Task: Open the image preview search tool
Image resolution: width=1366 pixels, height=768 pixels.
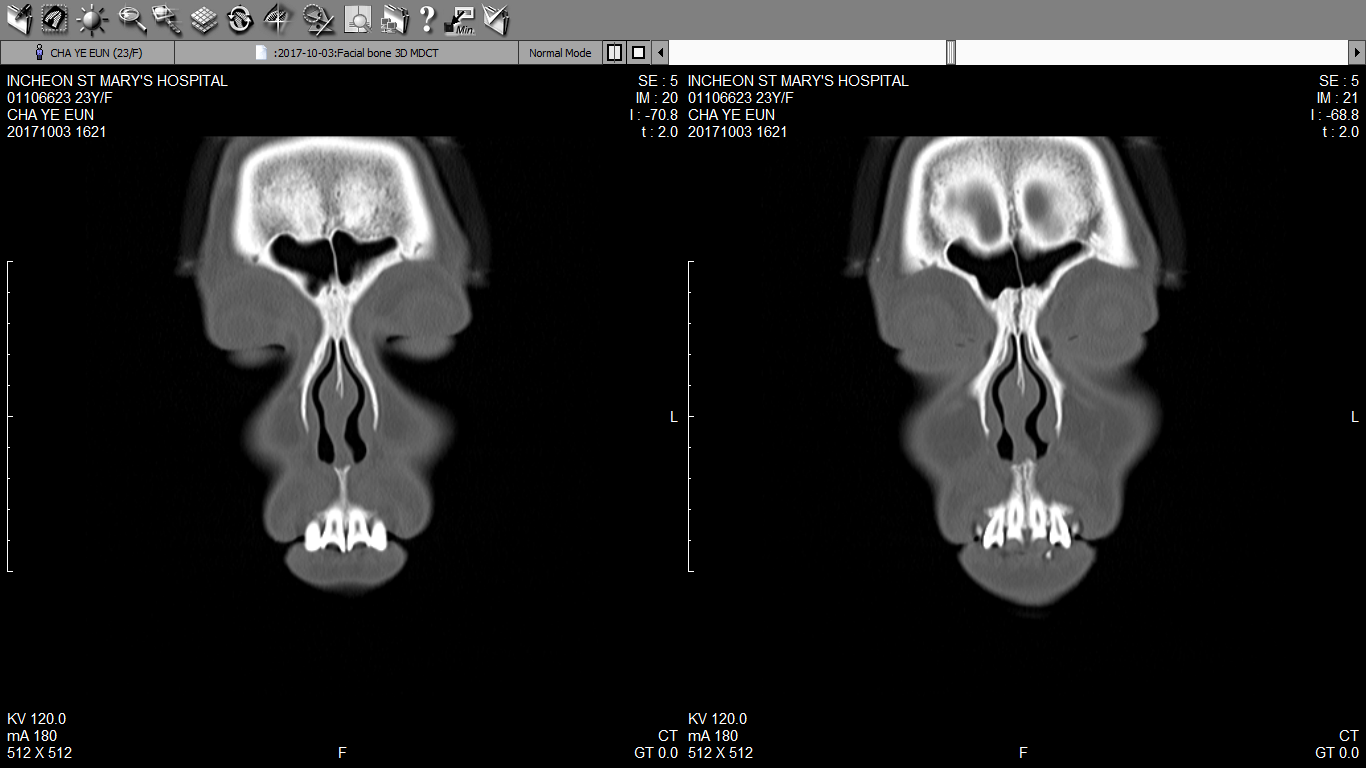Action: point(358,17)
